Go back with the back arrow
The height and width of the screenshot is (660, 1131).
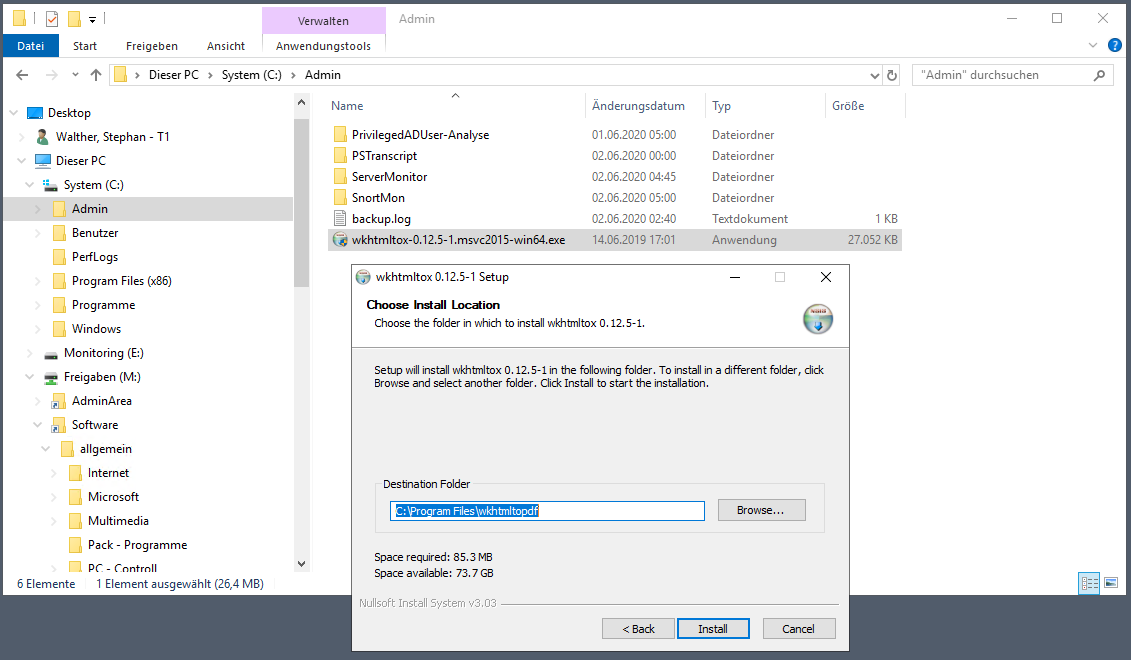pos(22,75)
